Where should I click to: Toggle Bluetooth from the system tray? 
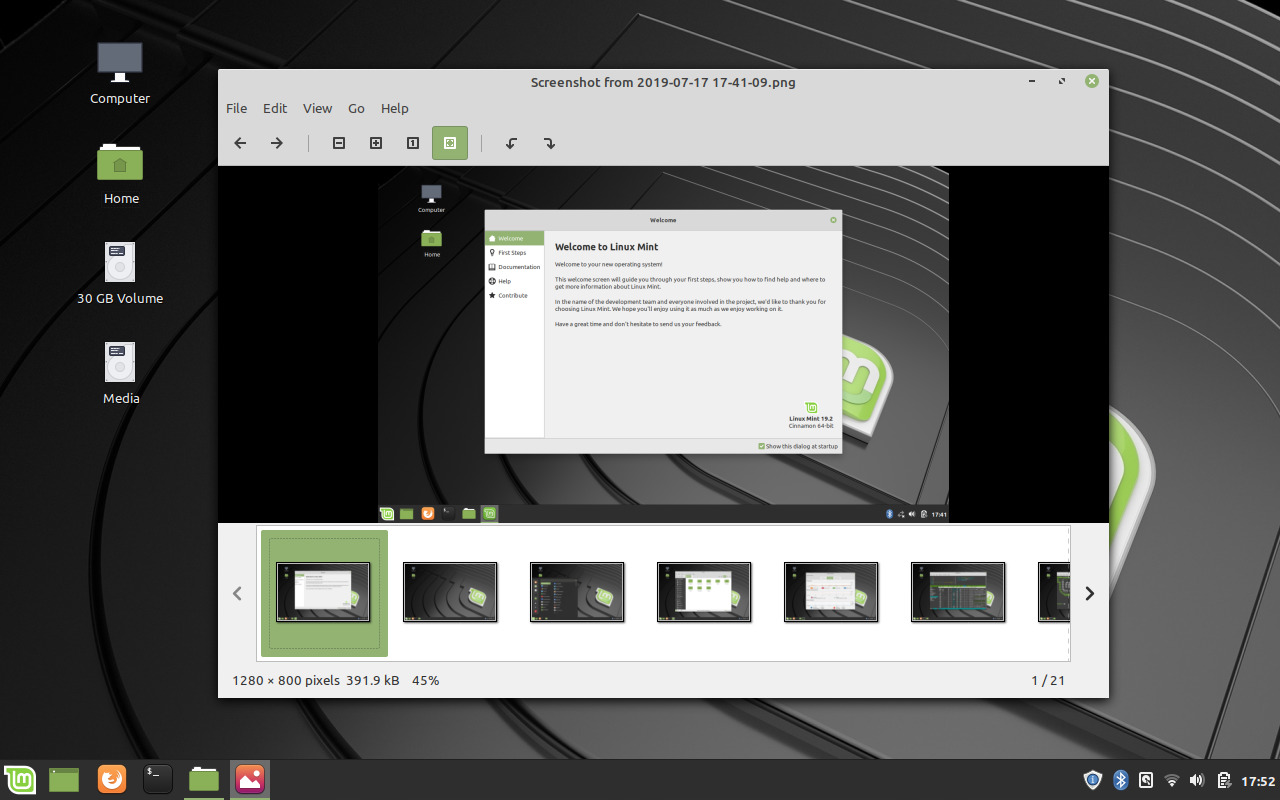[x=1120, y=779]
